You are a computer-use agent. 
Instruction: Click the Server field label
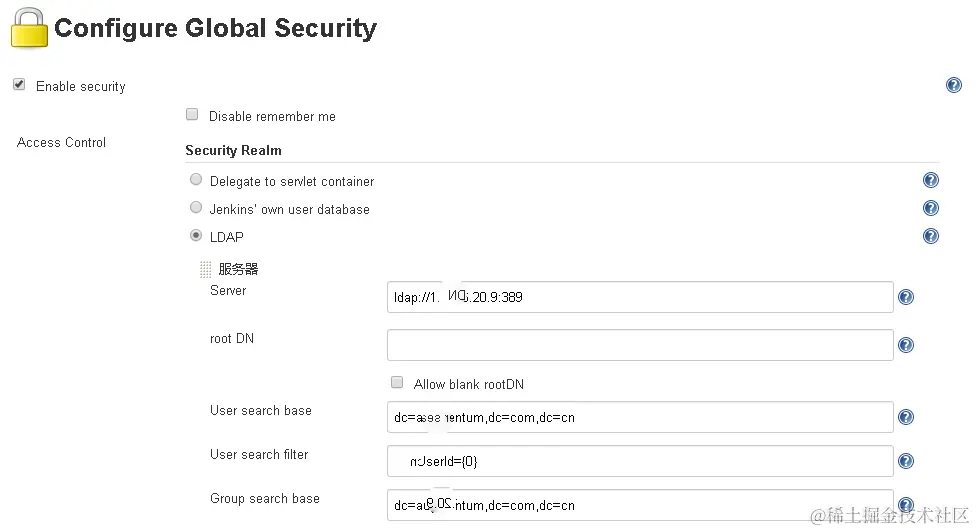pos(228,291)
